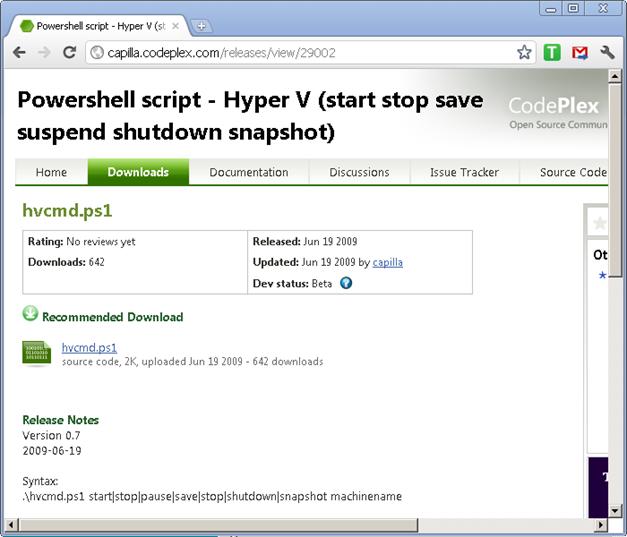Click the browser Back arrow
The height and width of the screenshot is (537, 627).
(x=19, y=52)
